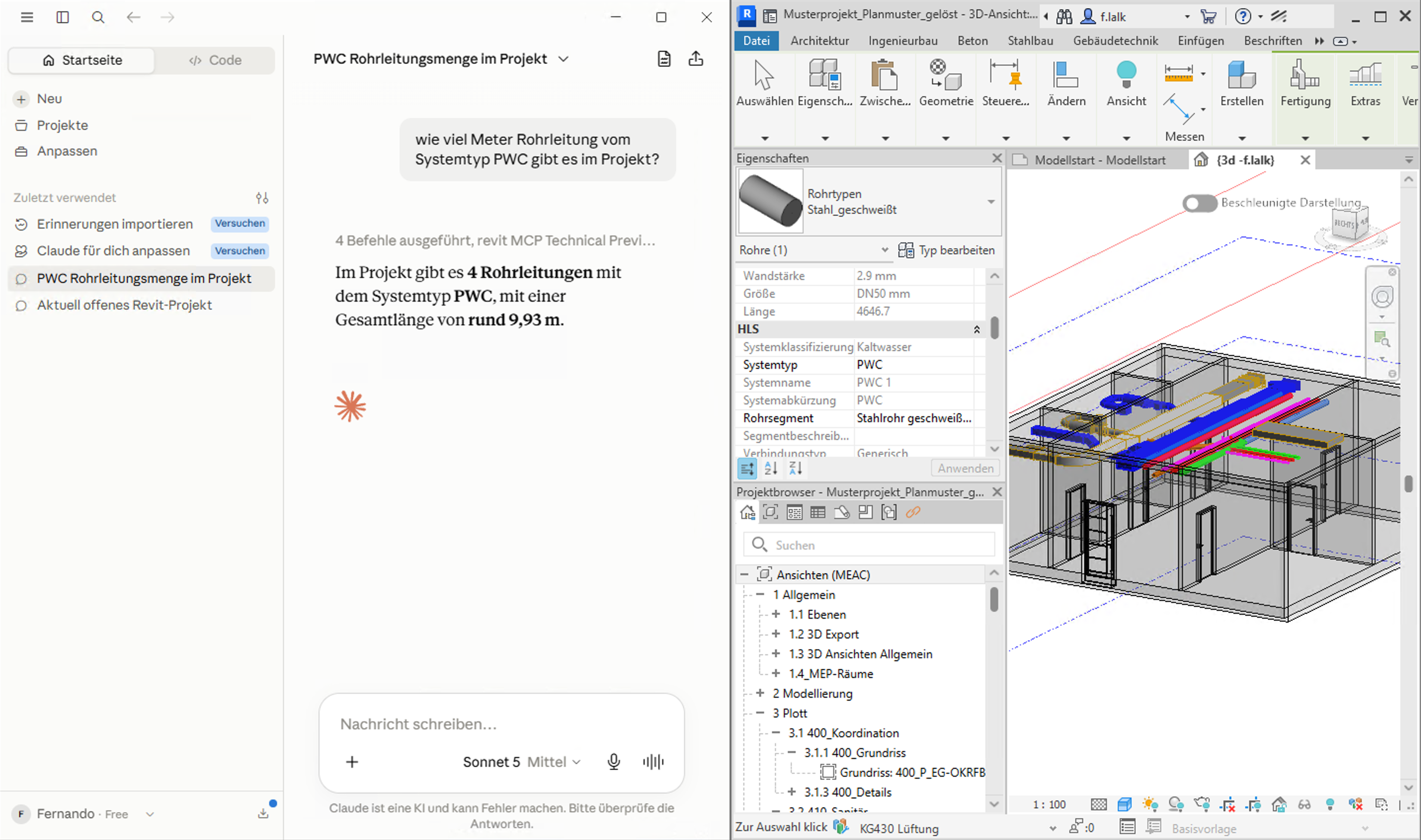This screenshot has height=840, width=1421.
Task: Open the Autodesk cart icon
Action: click(x=1208, y=16)
